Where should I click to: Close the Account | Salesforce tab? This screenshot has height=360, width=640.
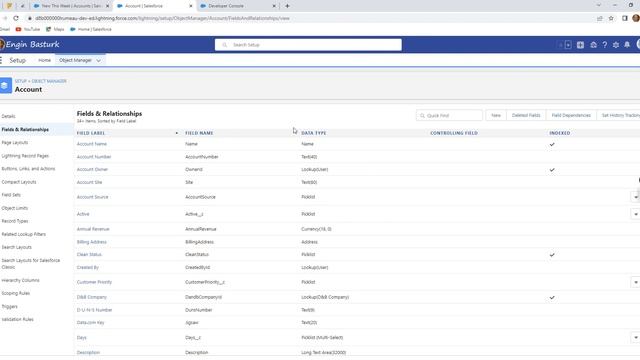tap(191, 6)
